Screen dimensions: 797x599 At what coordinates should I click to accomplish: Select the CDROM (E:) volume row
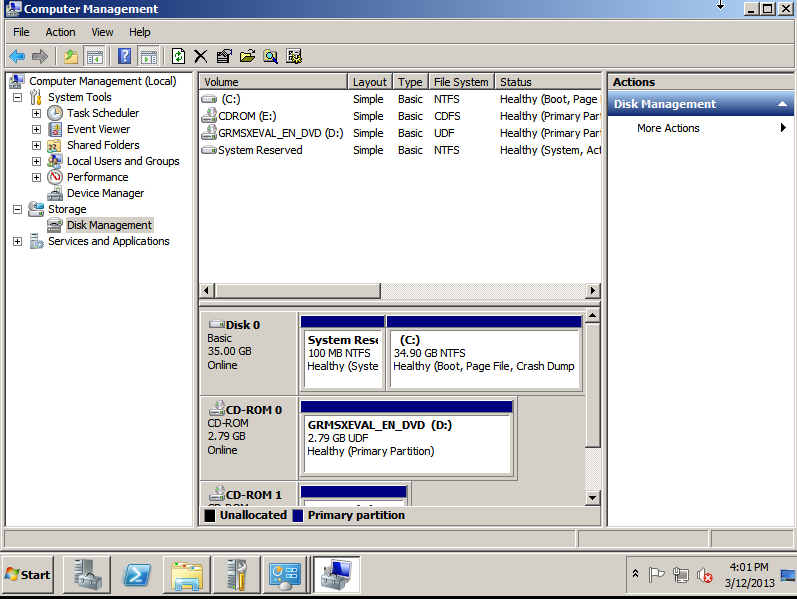tap(401, 116)
